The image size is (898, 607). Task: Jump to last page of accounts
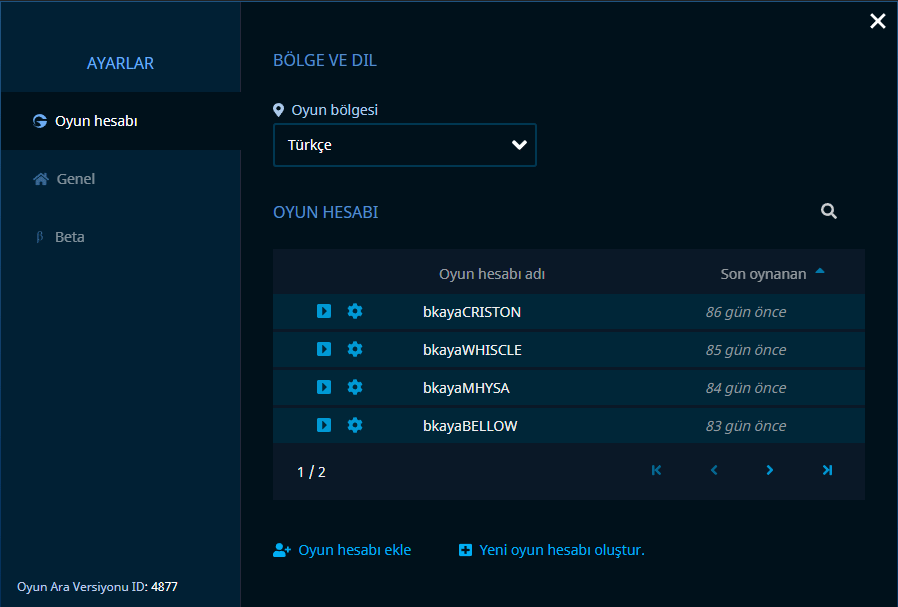click(x=827, y=470)
